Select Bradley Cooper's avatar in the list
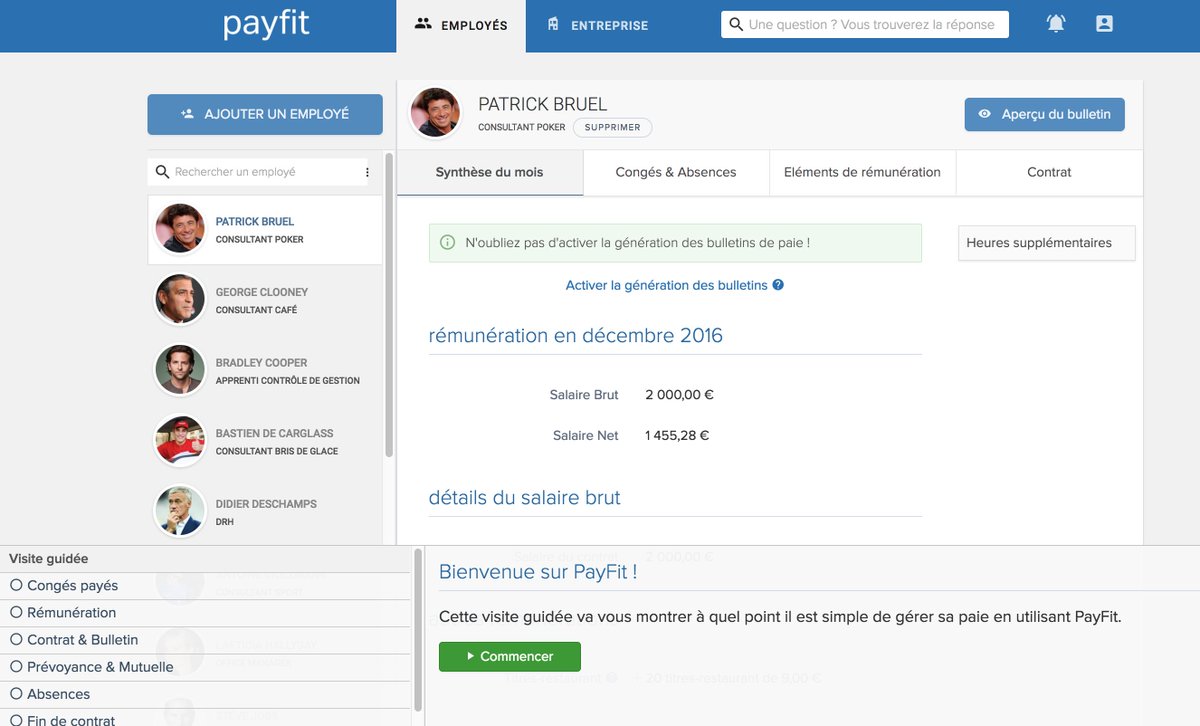This screenshot has height=726, width=1200. click(180, 370)
